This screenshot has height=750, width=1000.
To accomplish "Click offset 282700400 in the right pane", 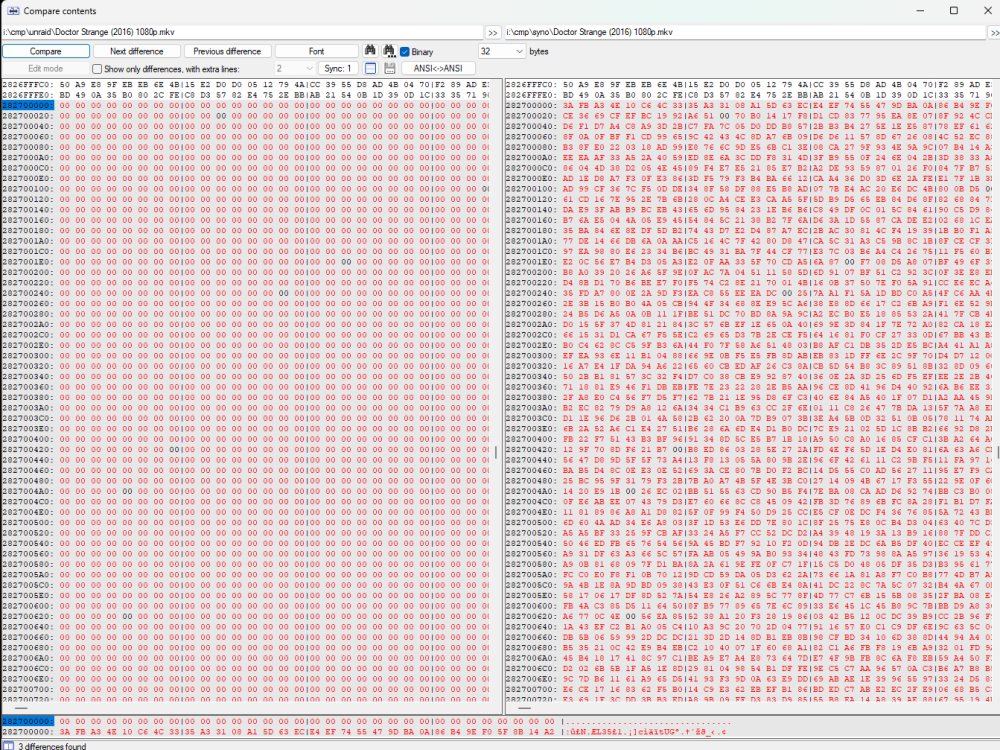I will pyautogui.click(x=532, y=439).
